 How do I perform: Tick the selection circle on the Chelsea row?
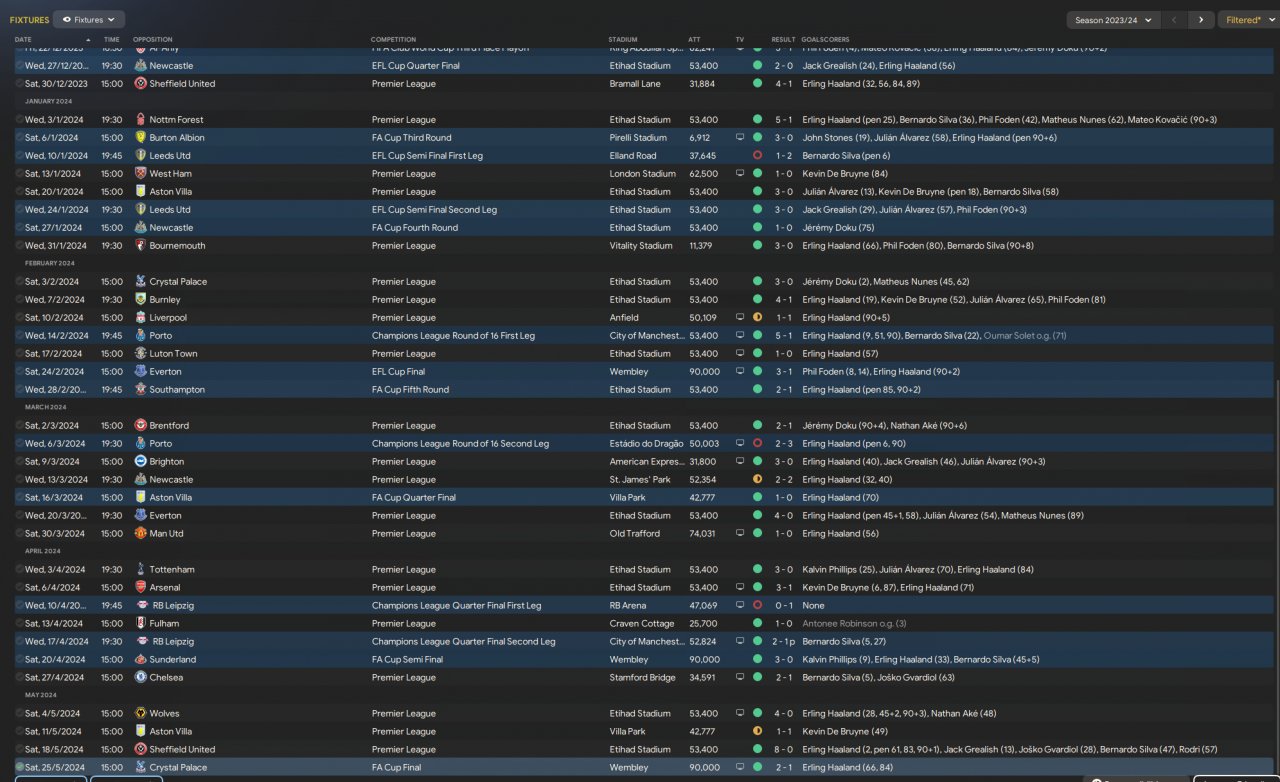pos(19,678)
